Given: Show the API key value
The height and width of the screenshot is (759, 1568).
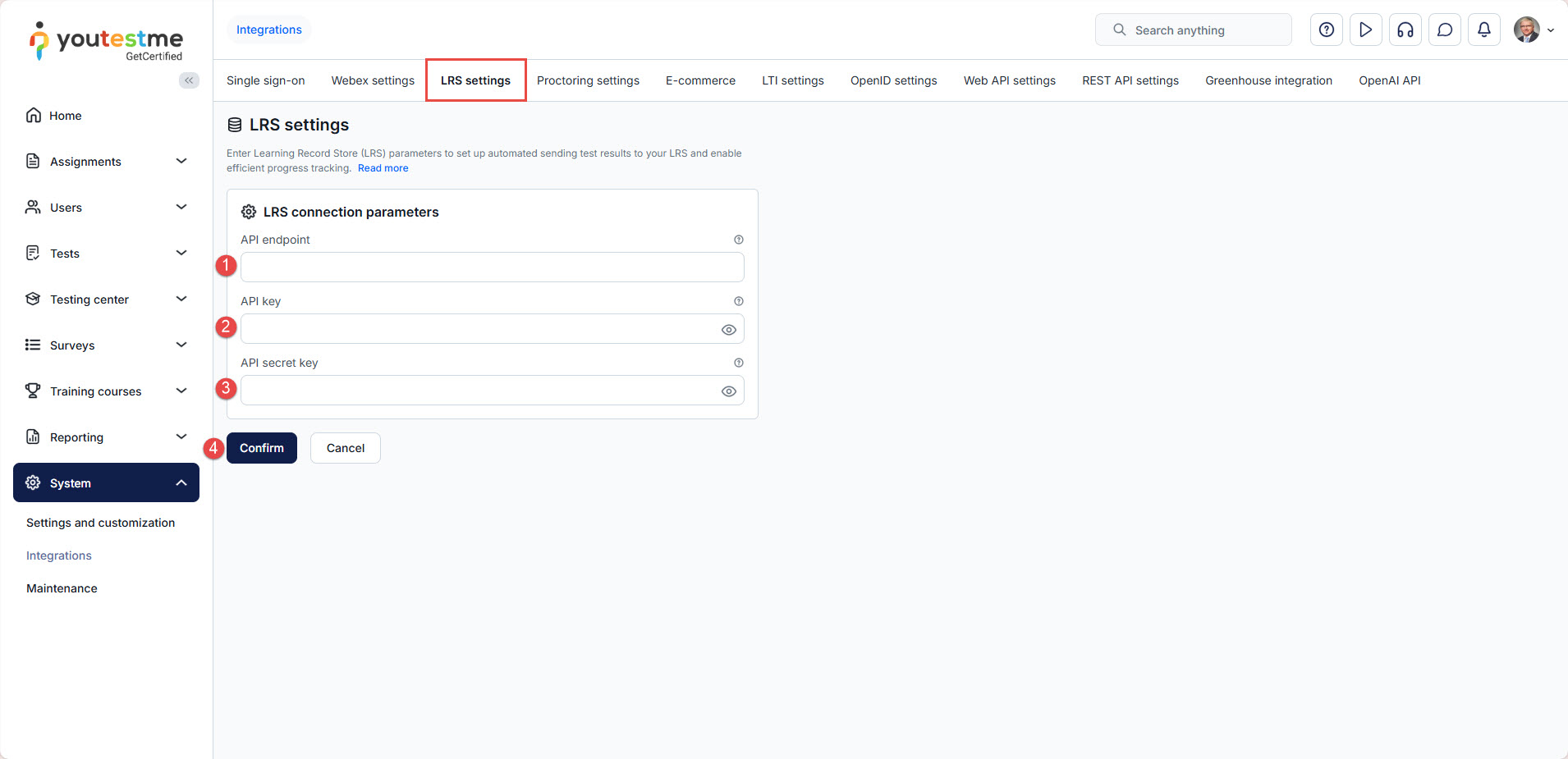Looking at the screenshot, I should pos(728,330).
